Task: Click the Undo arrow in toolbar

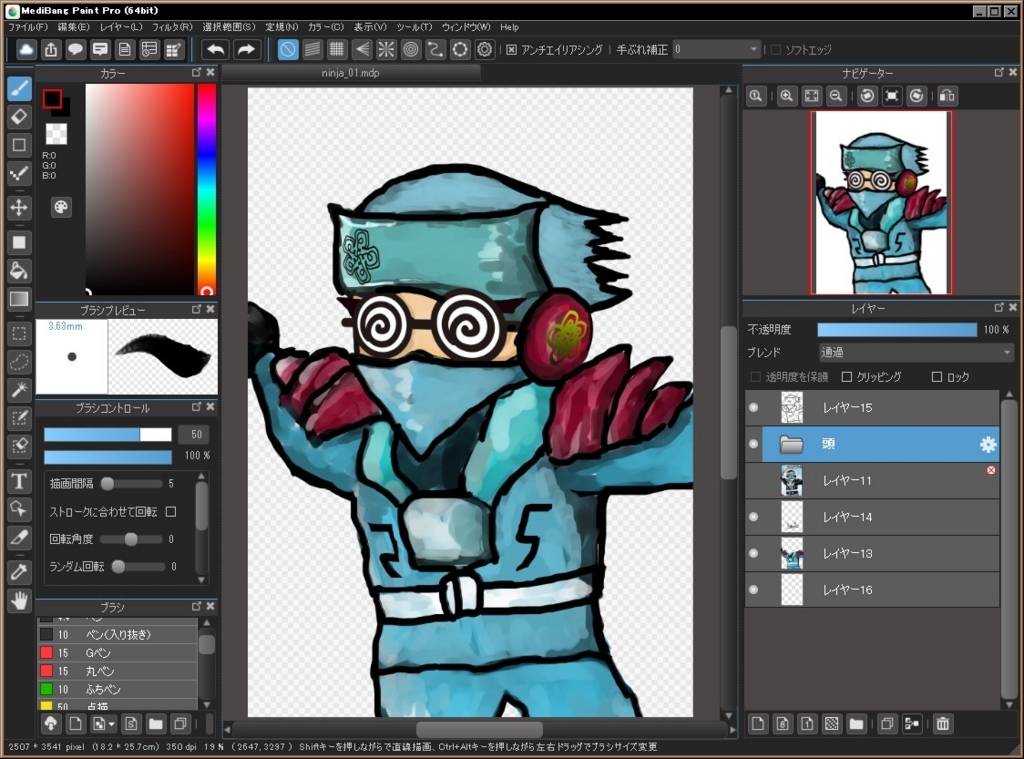Action: [216, 49]
